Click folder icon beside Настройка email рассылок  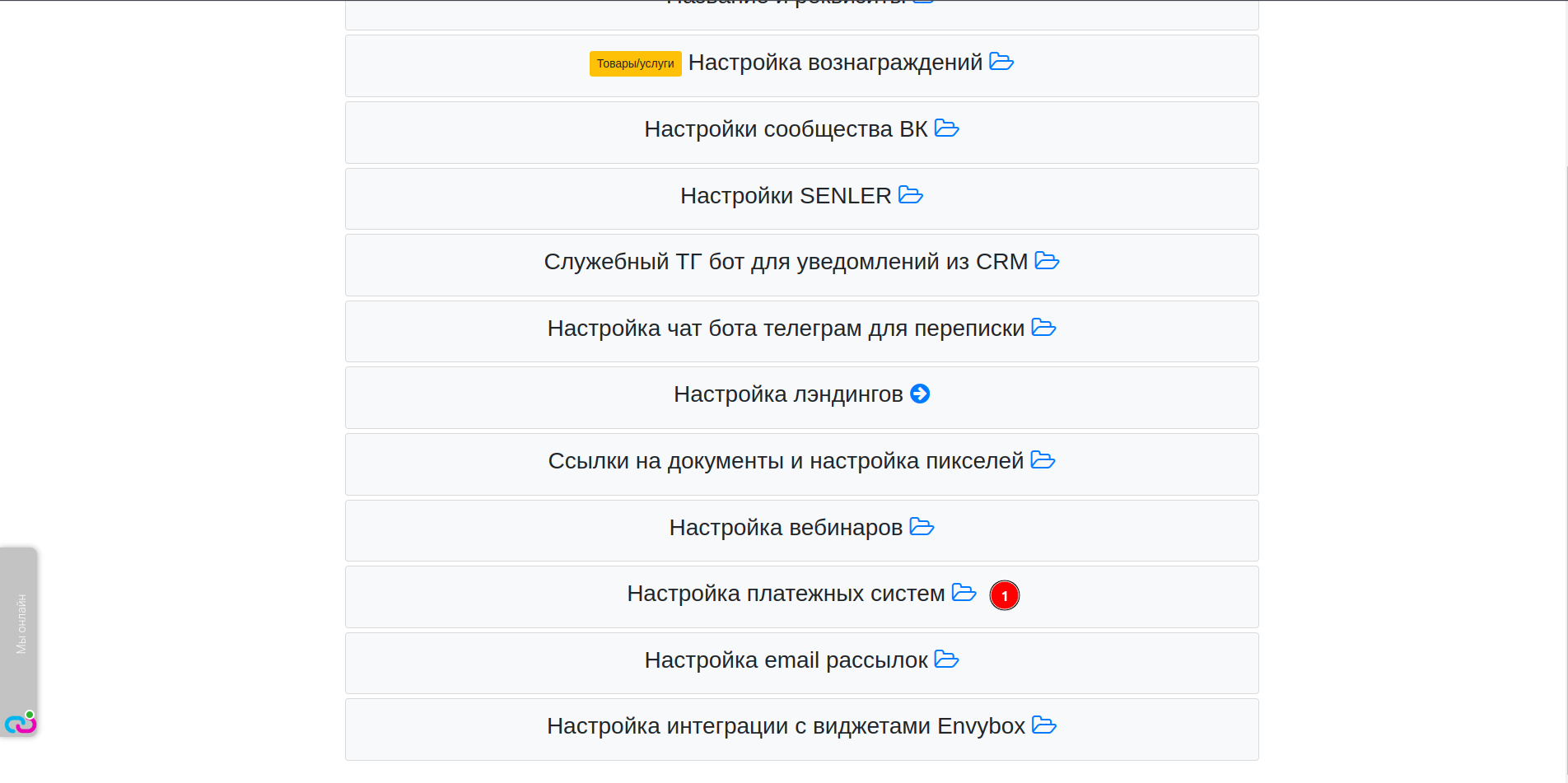946,659
